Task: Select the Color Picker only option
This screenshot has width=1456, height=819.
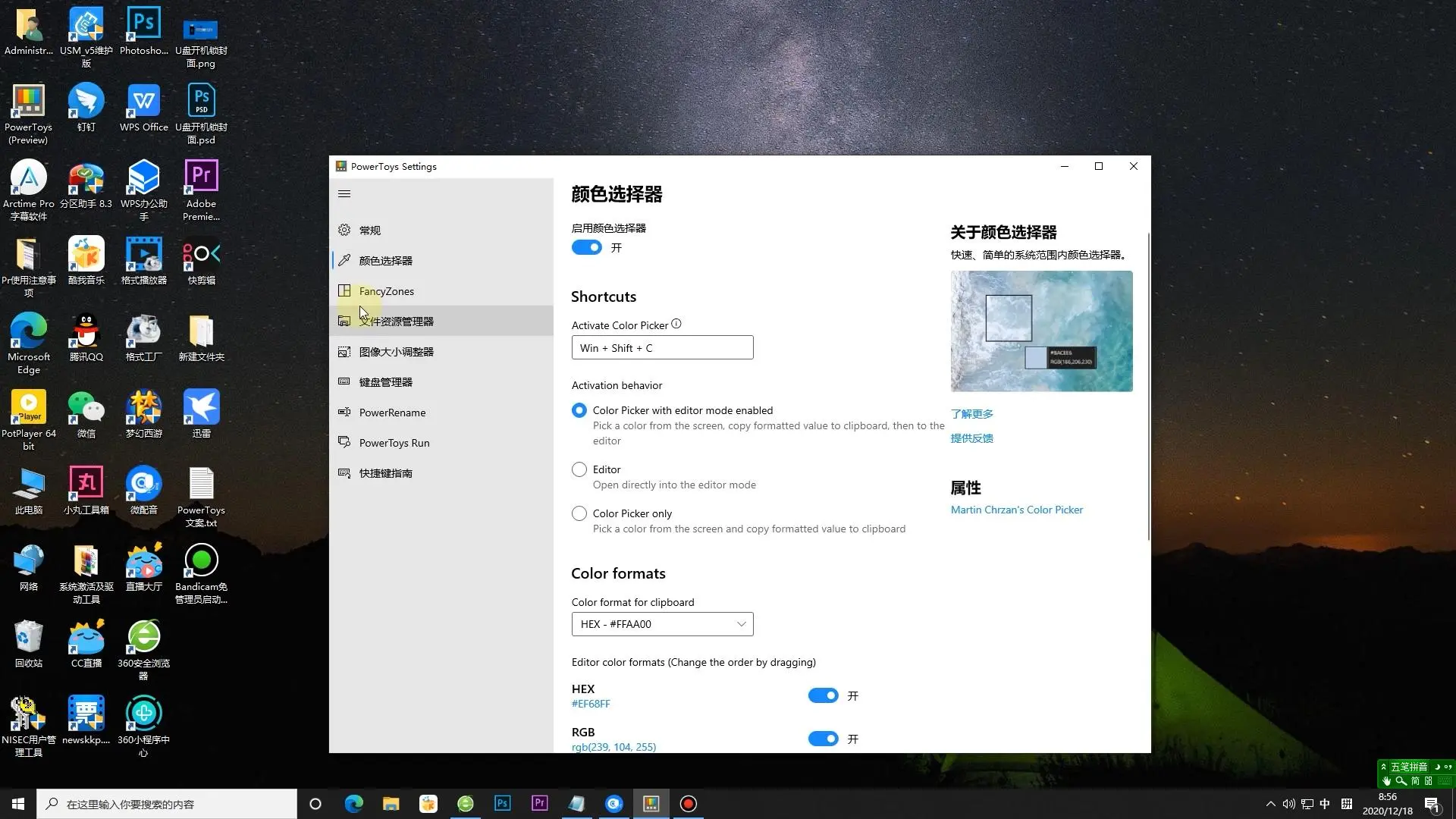Action: [x=579, y=513]
